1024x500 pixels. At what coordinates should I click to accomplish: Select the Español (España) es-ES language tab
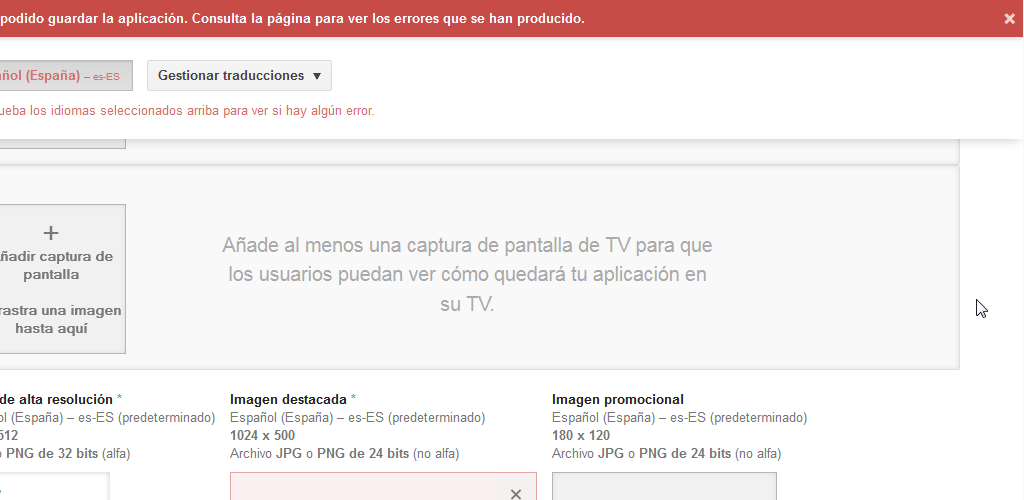pyautogui.click(x=66, y=76)
